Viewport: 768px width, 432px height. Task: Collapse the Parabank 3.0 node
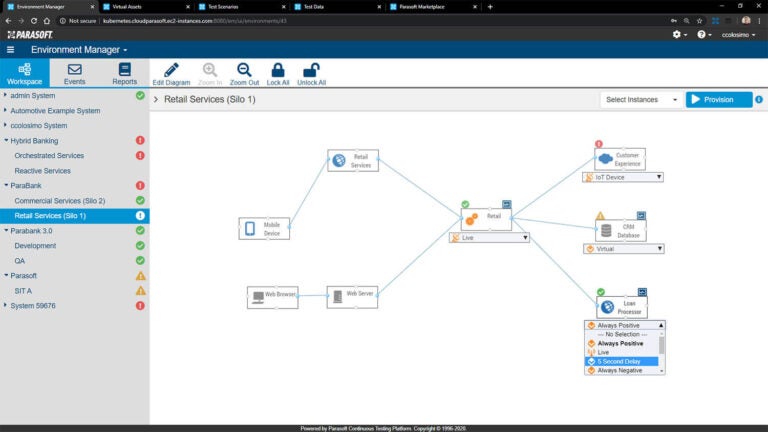point(6,230)
